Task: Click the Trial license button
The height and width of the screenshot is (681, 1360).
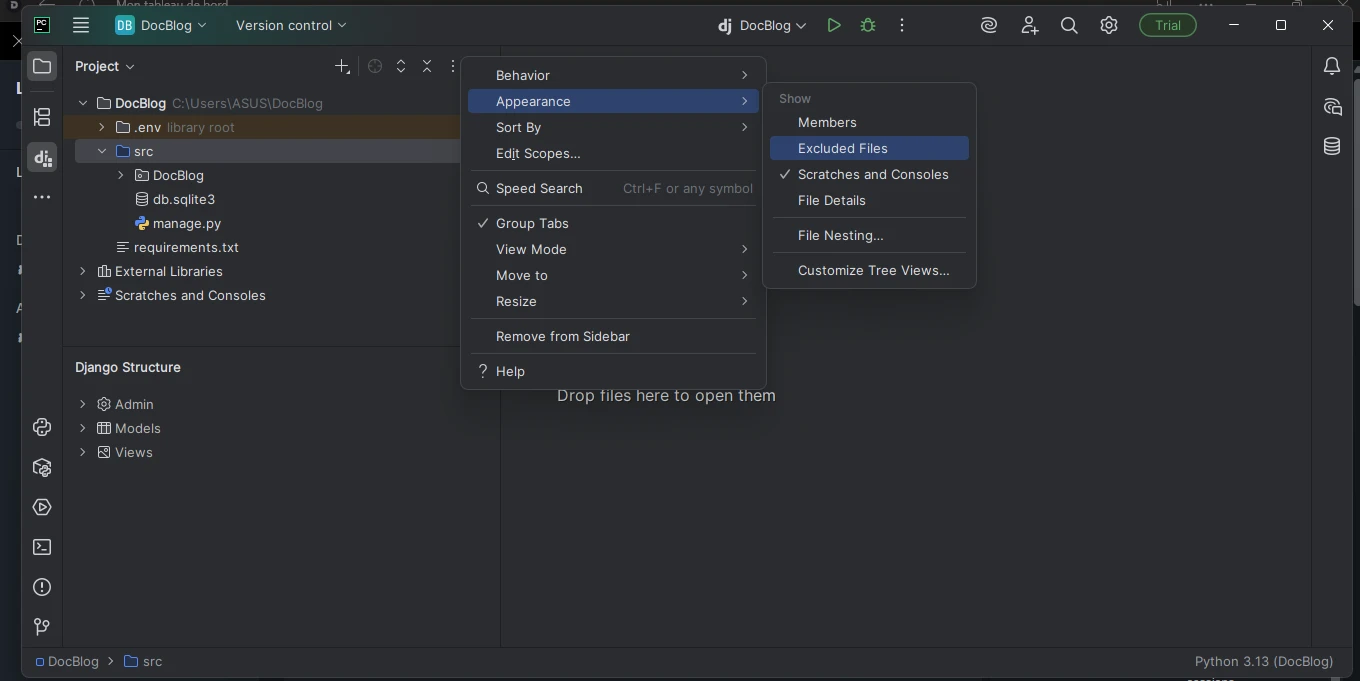Action: [x=1167, y=26]
